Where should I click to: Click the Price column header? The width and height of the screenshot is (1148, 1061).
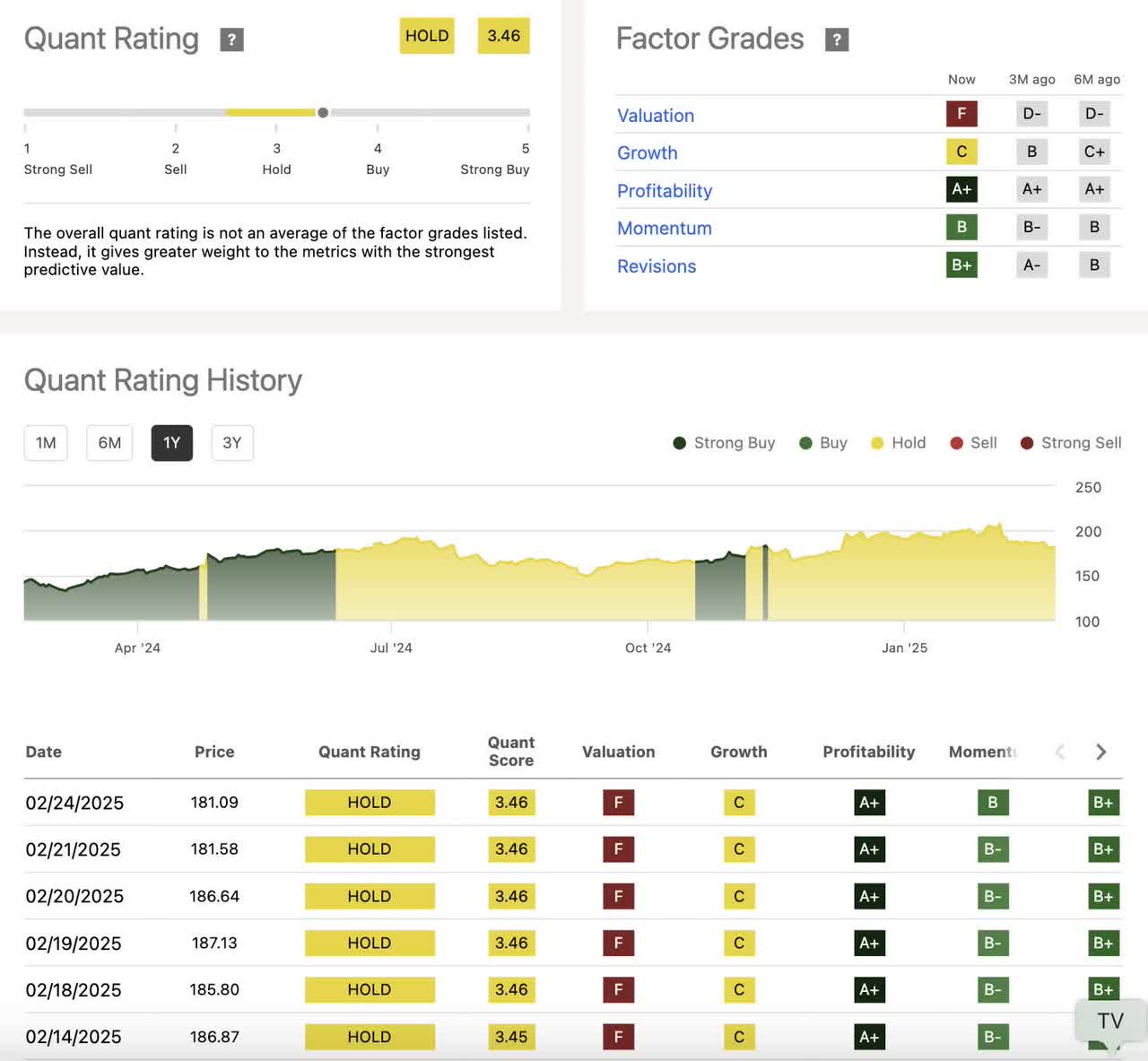point(214,752)
